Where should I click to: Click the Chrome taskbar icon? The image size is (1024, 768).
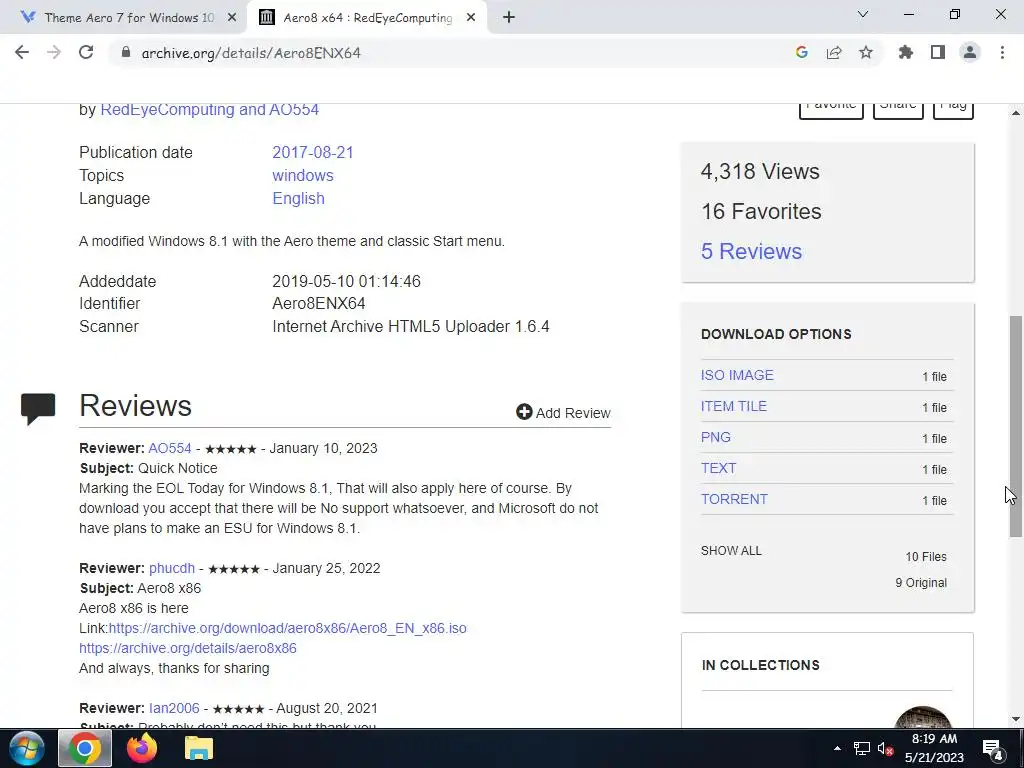pyautogui.click(x=85, y=748)
